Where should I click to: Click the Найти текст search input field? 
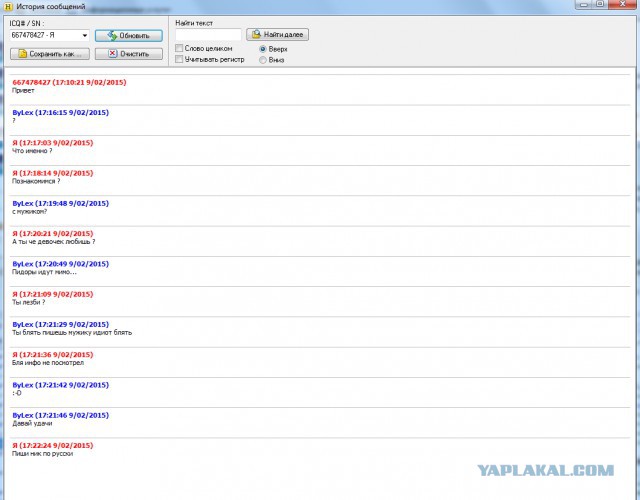[207, 35]
